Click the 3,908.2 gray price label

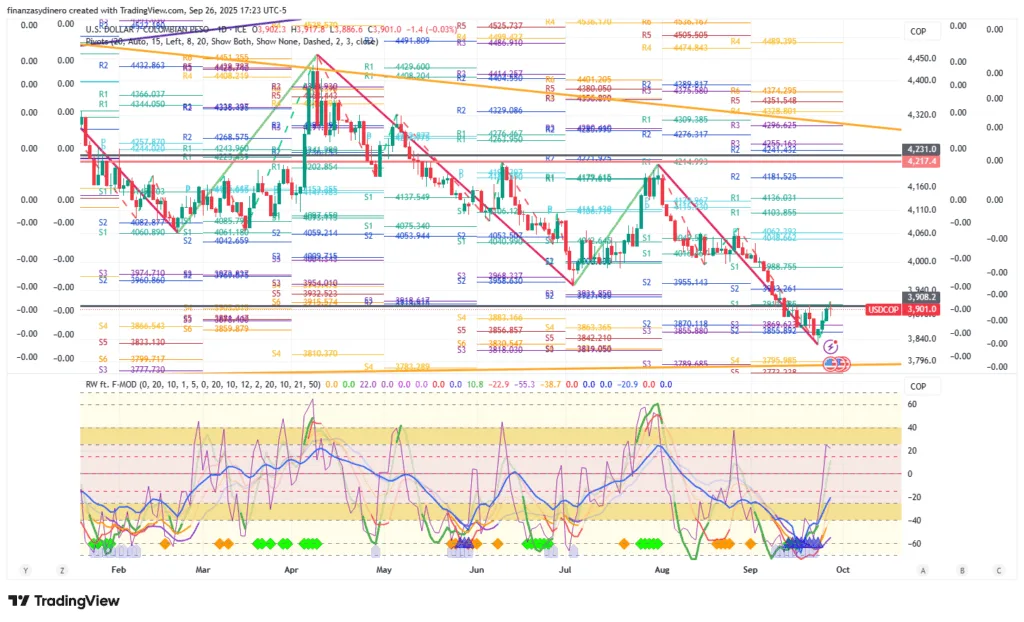click(921, 297)
